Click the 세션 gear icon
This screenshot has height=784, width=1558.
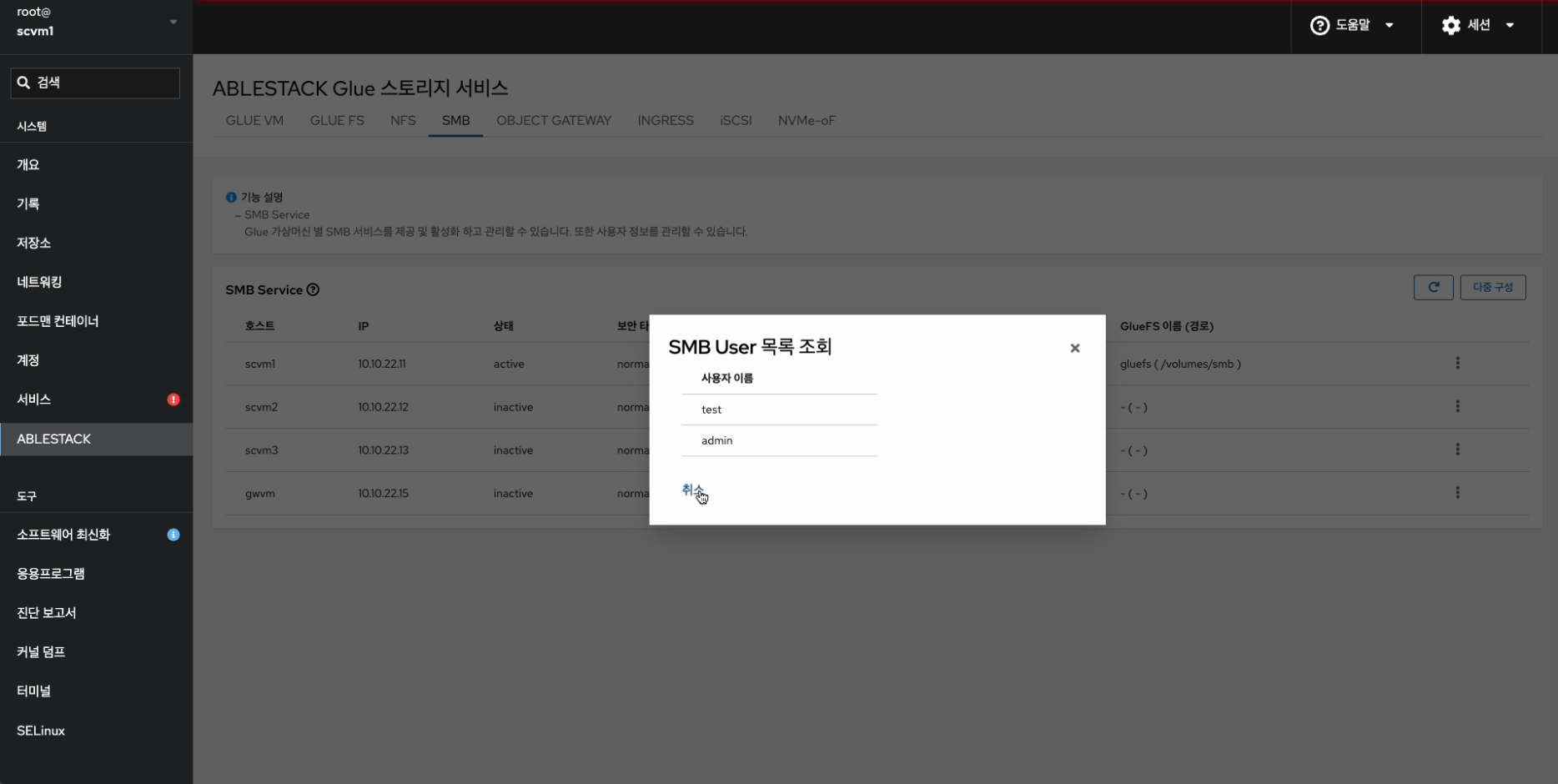click(1451, 26)
